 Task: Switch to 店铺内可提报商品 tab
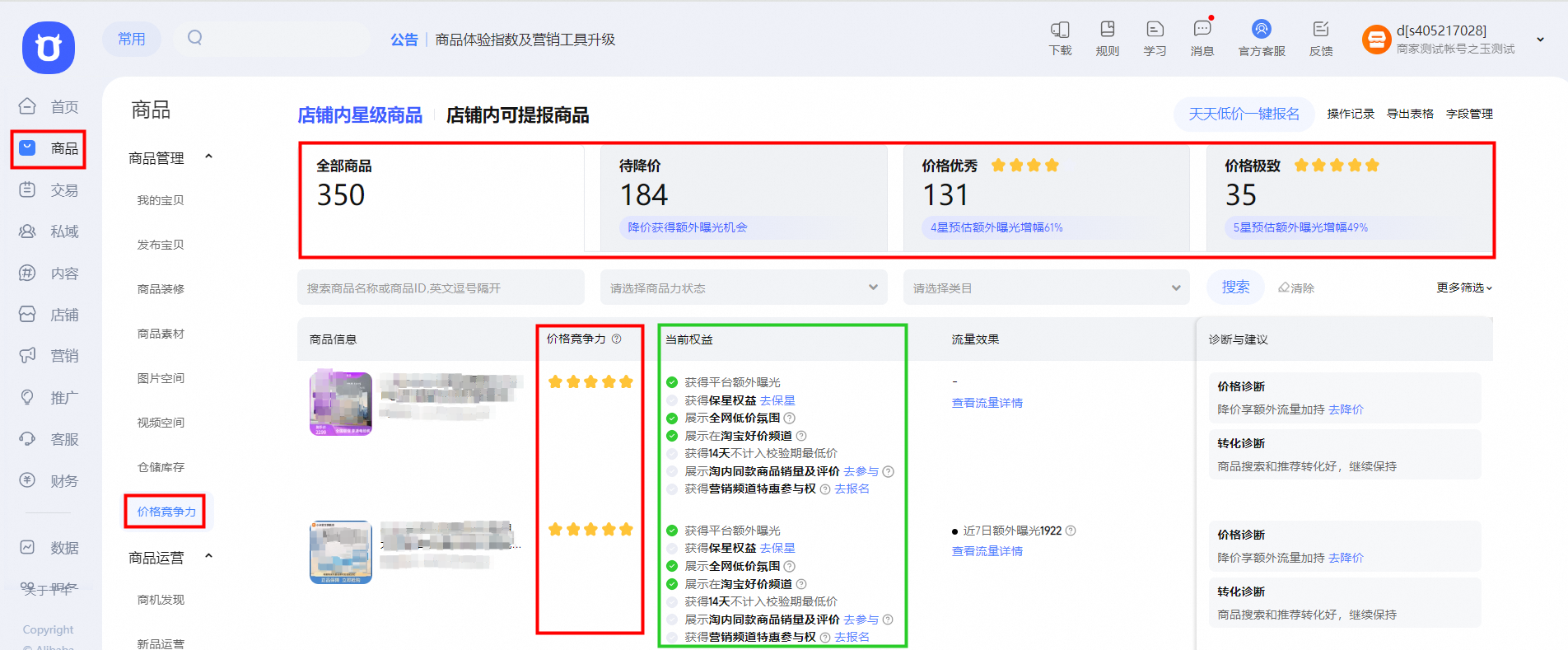[x=517, y=115]
